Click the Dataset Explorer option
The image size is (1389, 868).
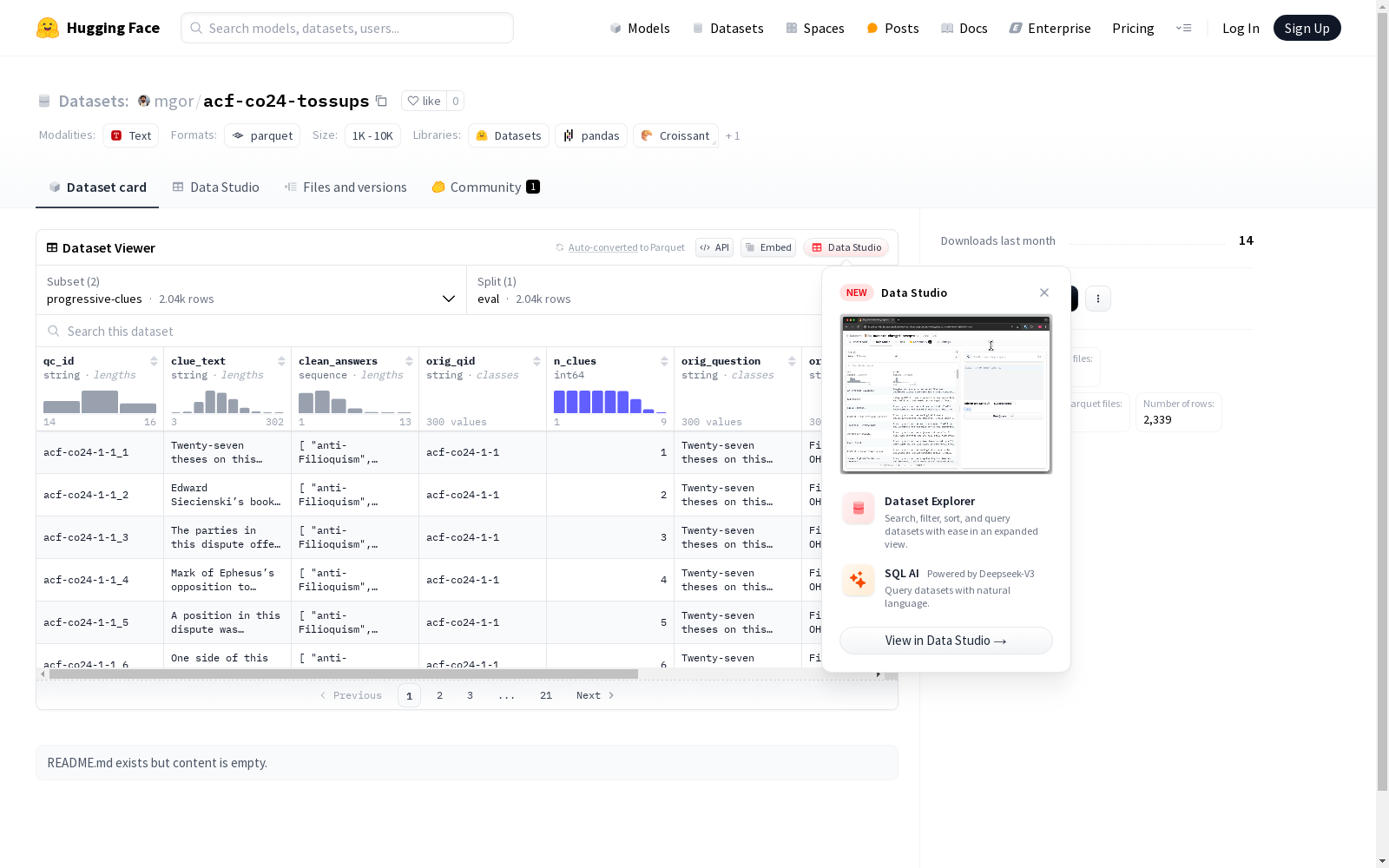[946, 521]
